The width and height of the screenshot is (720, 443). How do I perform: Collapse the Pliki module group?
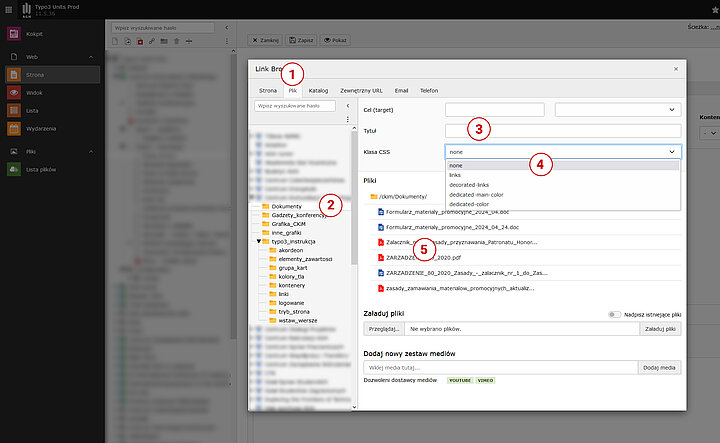pyautogui.click(x=91, y=151)
